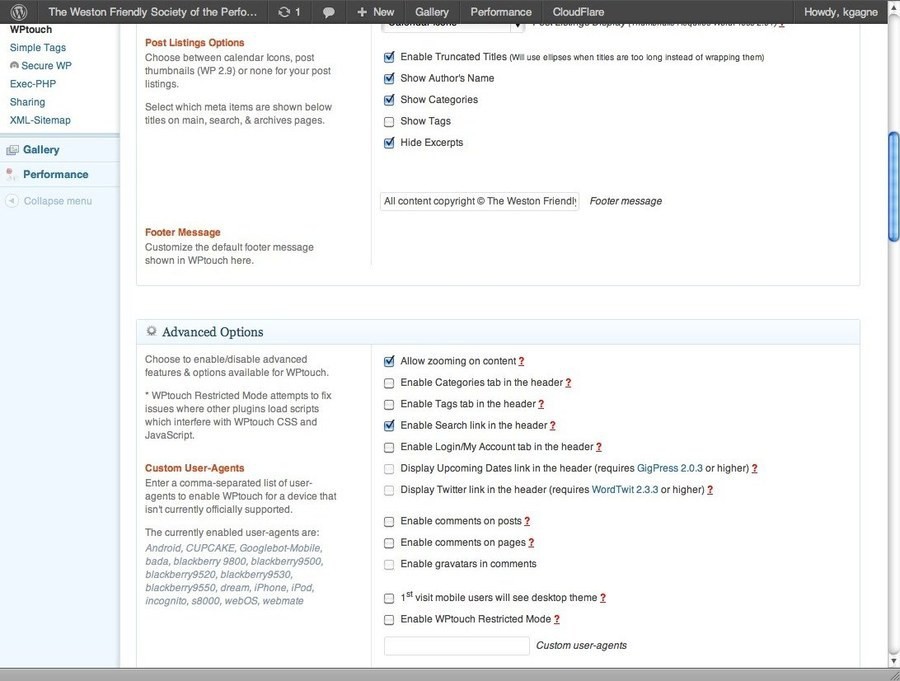Viewport: 900px width, 681px height.
Task: Collapse the Advanced Options section header
Action: click(x=212, y=332)
